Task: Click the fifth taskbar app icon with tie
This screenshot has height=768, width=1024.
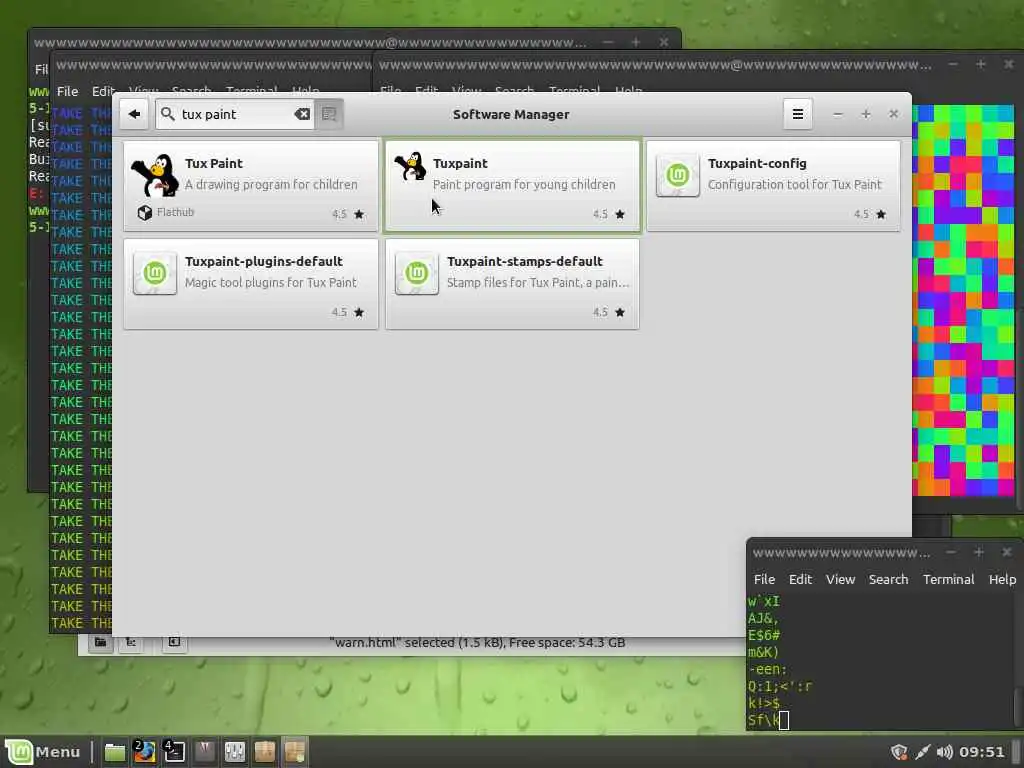Action: tap(204, 752)
